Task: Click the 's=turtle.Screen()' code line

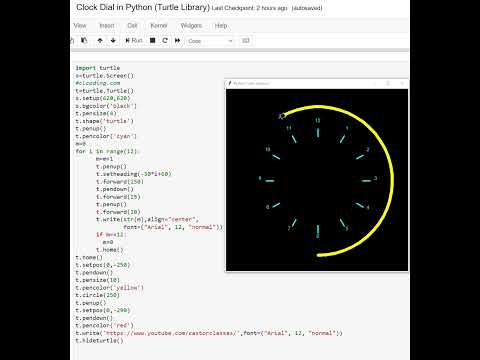Action: pos(104,76)
